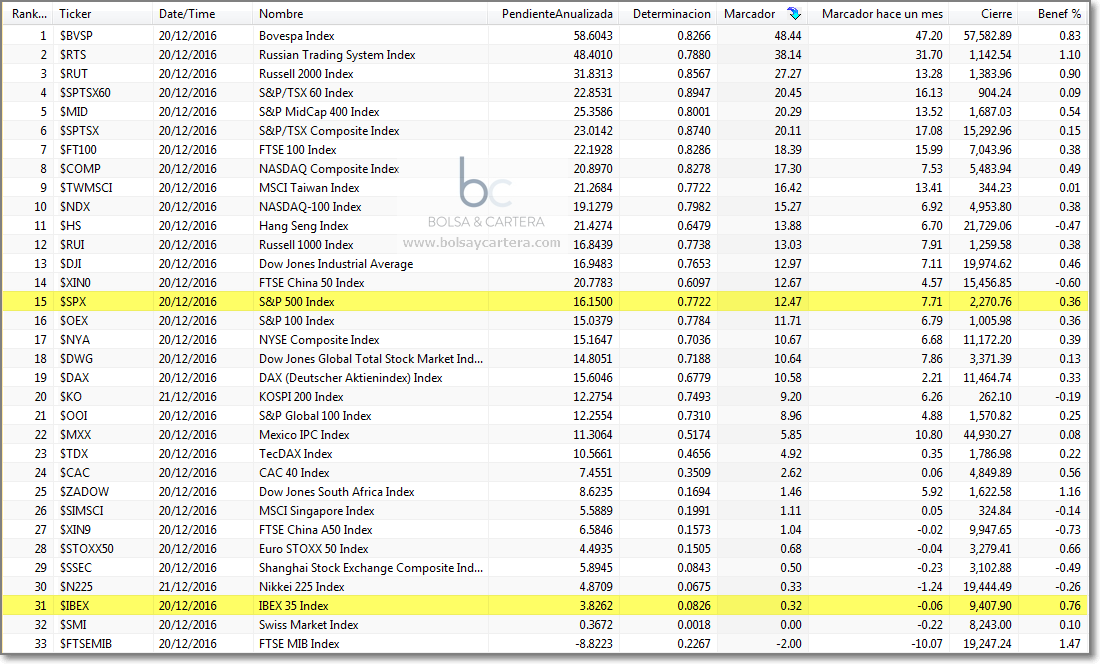Sort by the Ticker column header
1100x664 pixels.
pos(75,13)
